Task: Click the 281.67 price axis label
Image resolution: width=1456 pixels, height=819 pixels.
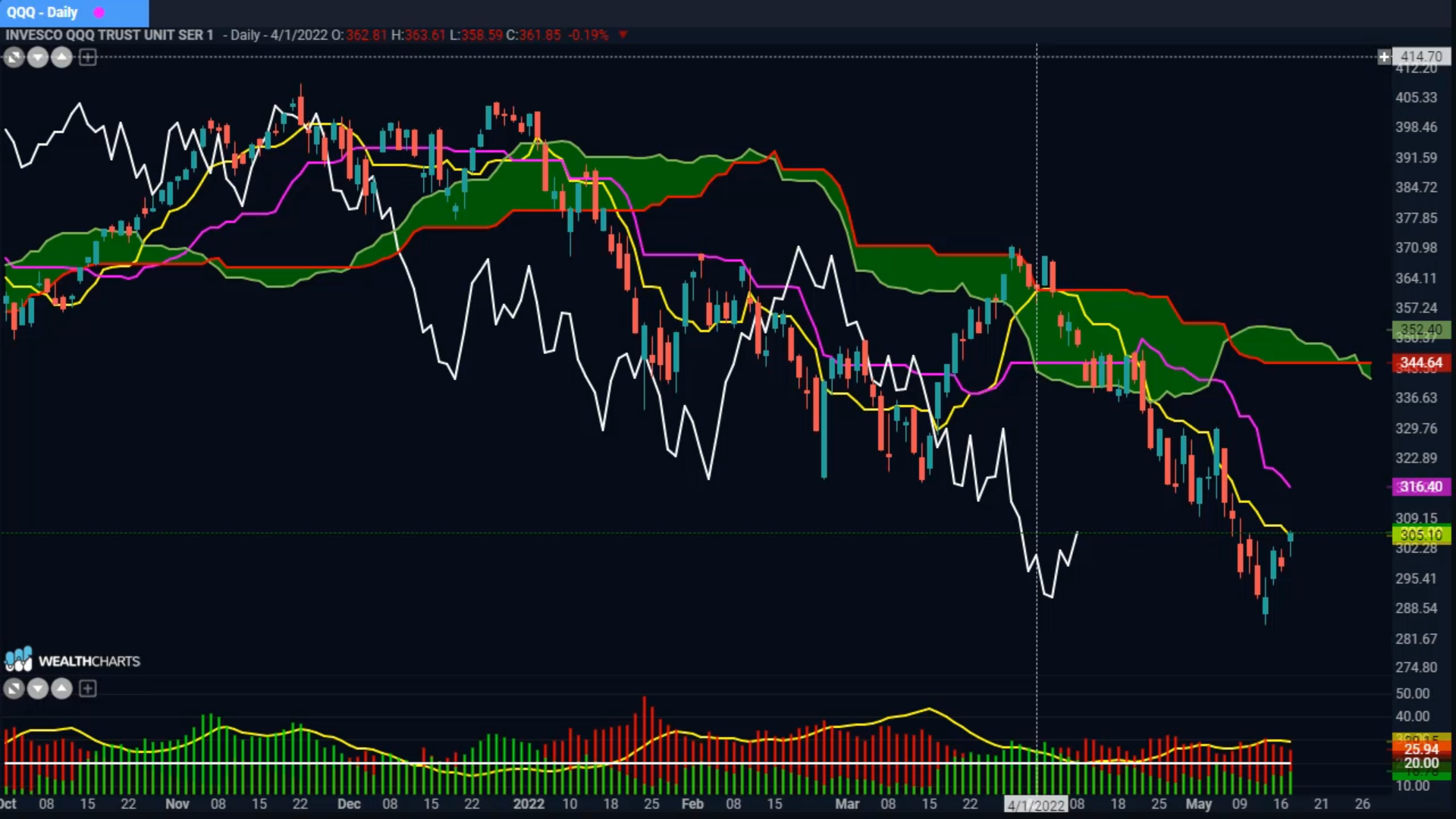Action: tap(1417, 639)
